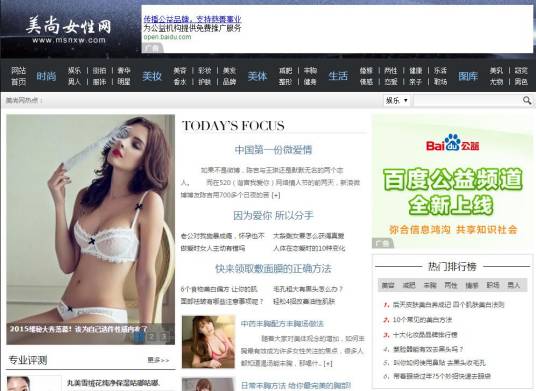This screenshot has height=391, width=536.
Task: Select 健康 subcategory under 生活
Action: click(x=416, y=70)
